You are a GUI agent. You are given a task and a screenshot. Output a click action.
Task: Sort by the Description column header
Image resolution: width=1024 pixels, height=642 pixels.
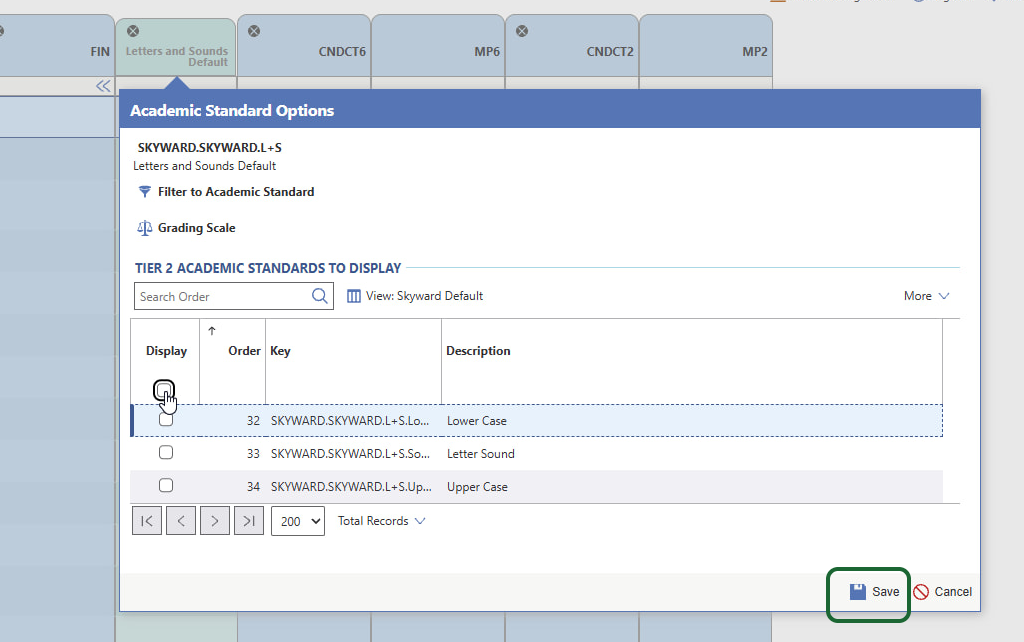(x=478, y=351)
